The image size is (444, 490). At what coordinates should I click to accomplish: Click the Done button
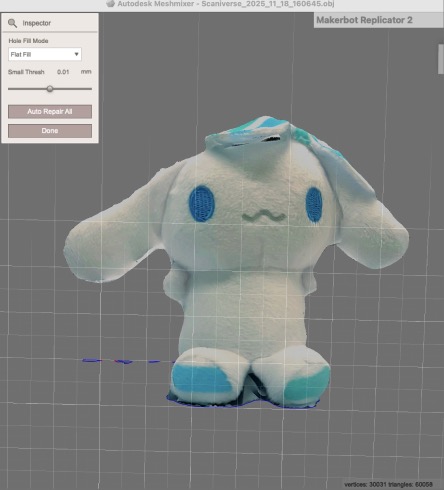[50, 131]
